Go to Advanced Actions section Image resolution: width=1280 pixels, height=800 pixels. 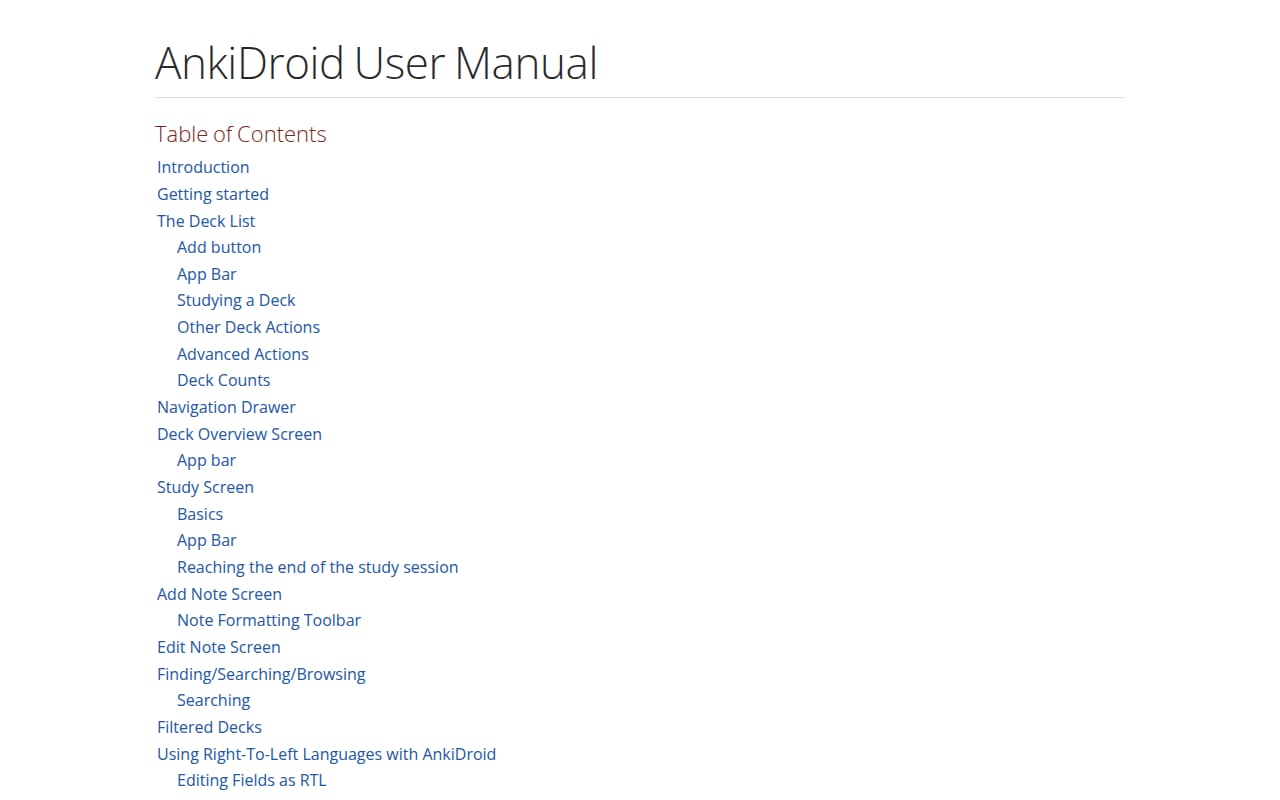pos(243,354)
